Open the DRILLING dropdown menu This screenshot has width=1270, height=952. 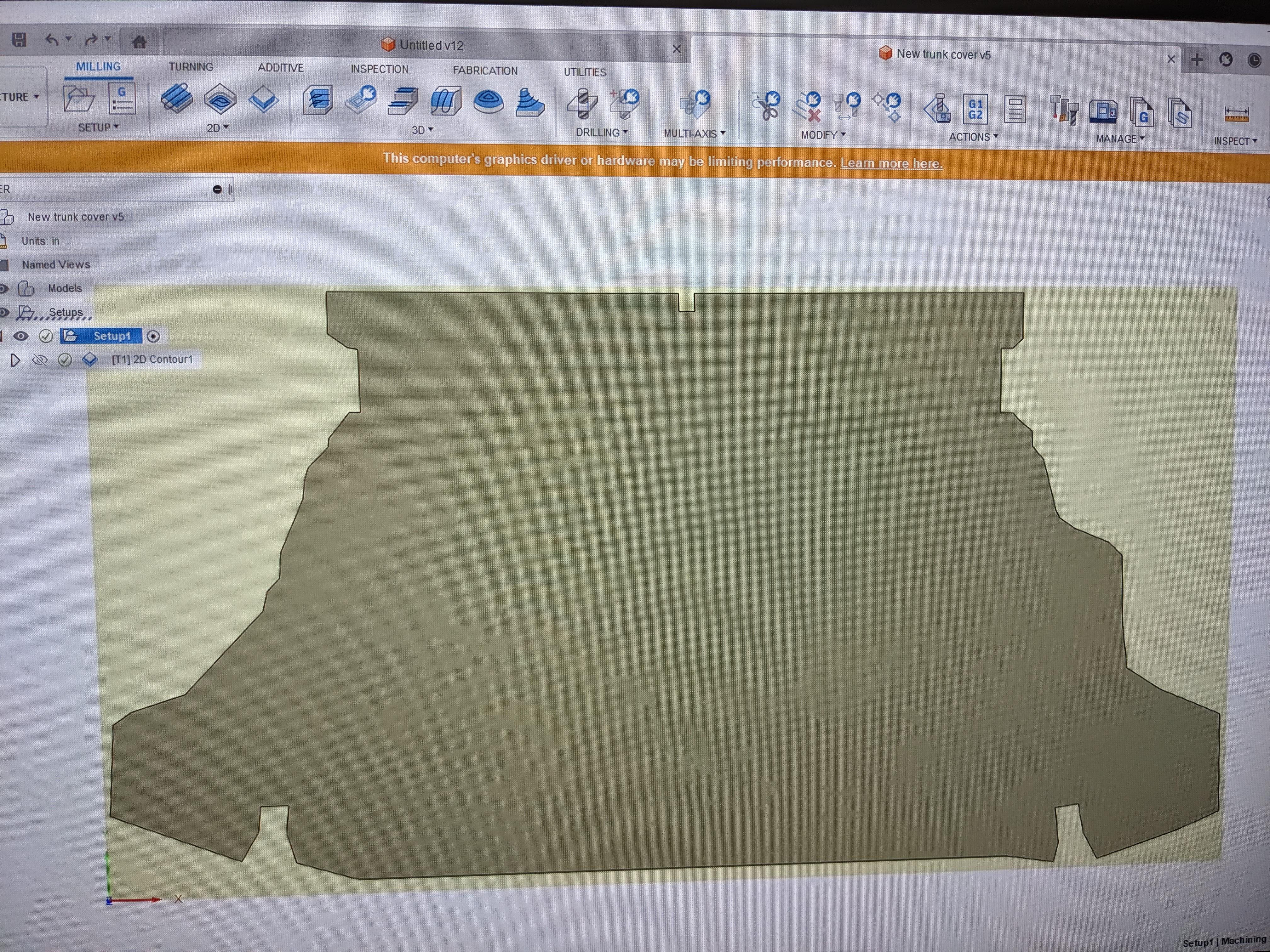pyautogui.click(x=601, y=133)
